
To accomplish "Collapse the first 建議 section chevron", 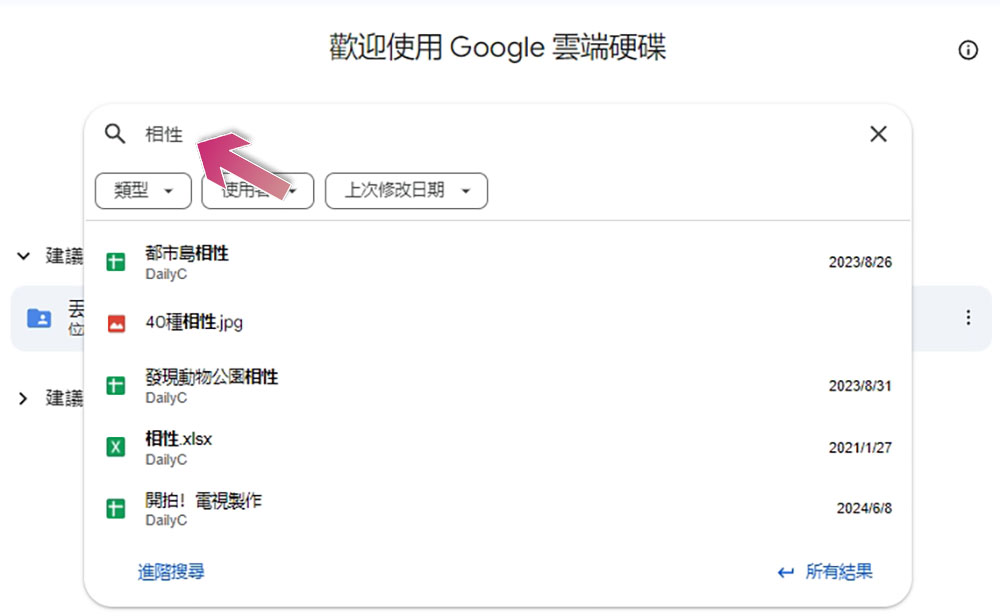I will coord(24,256).
